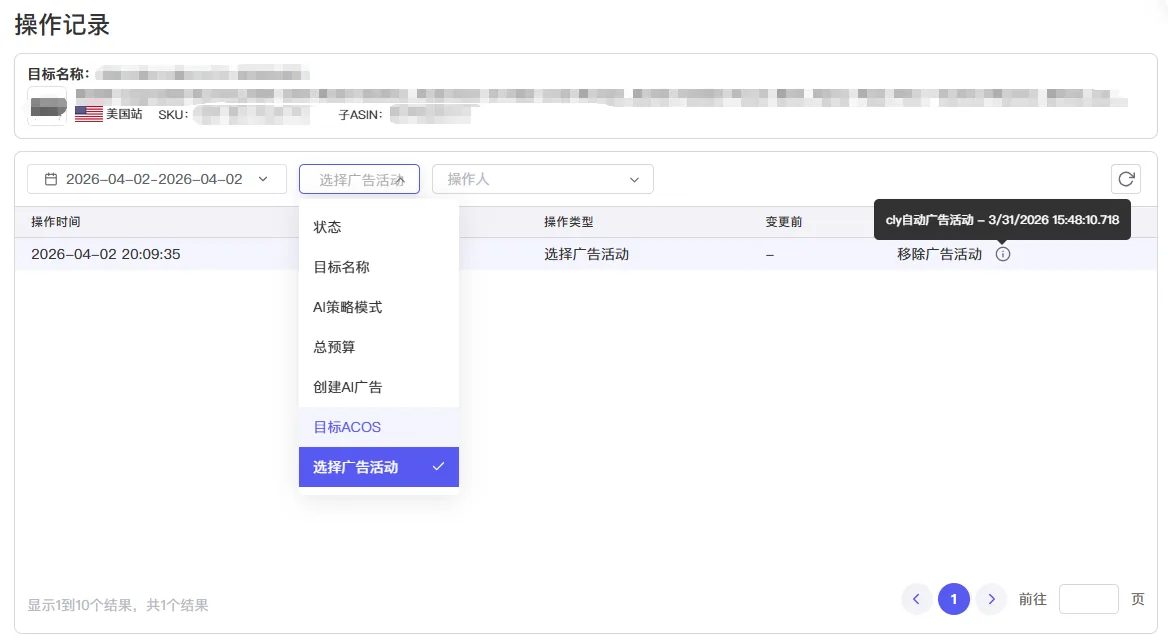Screen dimensions: 1168x643
Task: Choose 总预算 from the list
Action: (378, 346)
